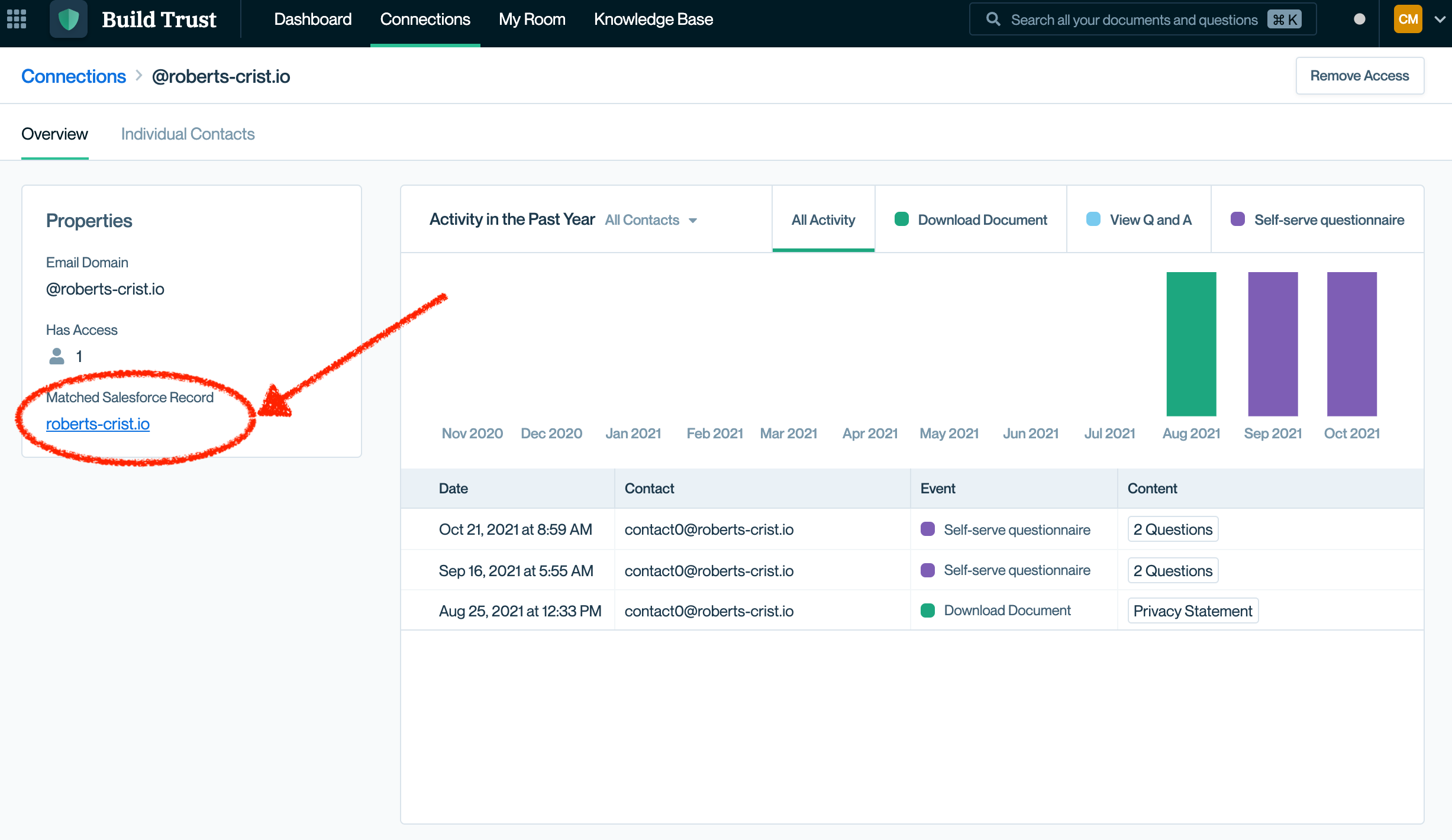Click the Aug 2021 axis label
This screenshot has height=840, width=1452.
tap(1191, 434)
